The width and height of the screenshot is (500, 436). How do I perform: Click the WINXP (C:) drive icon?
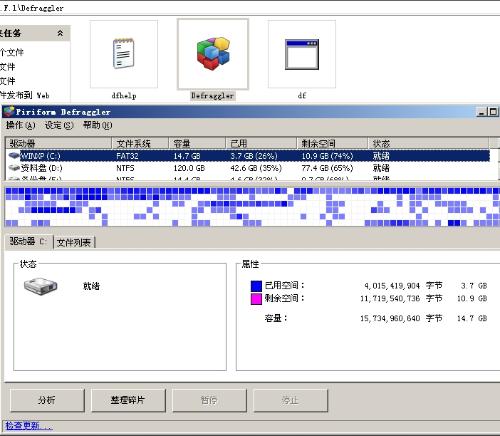click(14, 156)
